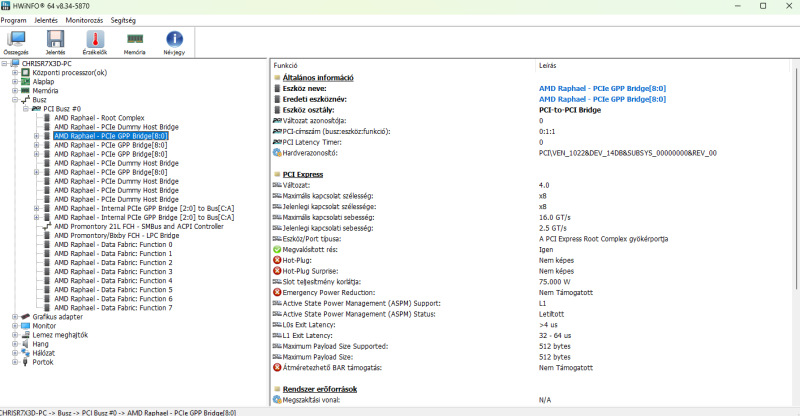Expand the Központi processzor(ok) node
Viewport: 800px width, 416px height.
(x=15, y=72)
